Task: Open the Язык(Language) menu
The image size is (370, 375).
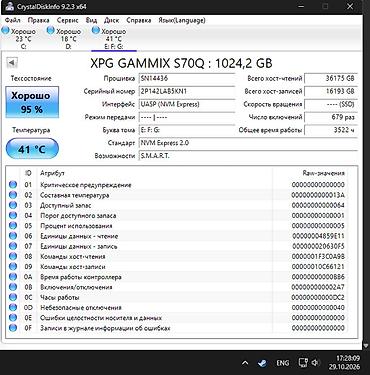Action: 182,20
